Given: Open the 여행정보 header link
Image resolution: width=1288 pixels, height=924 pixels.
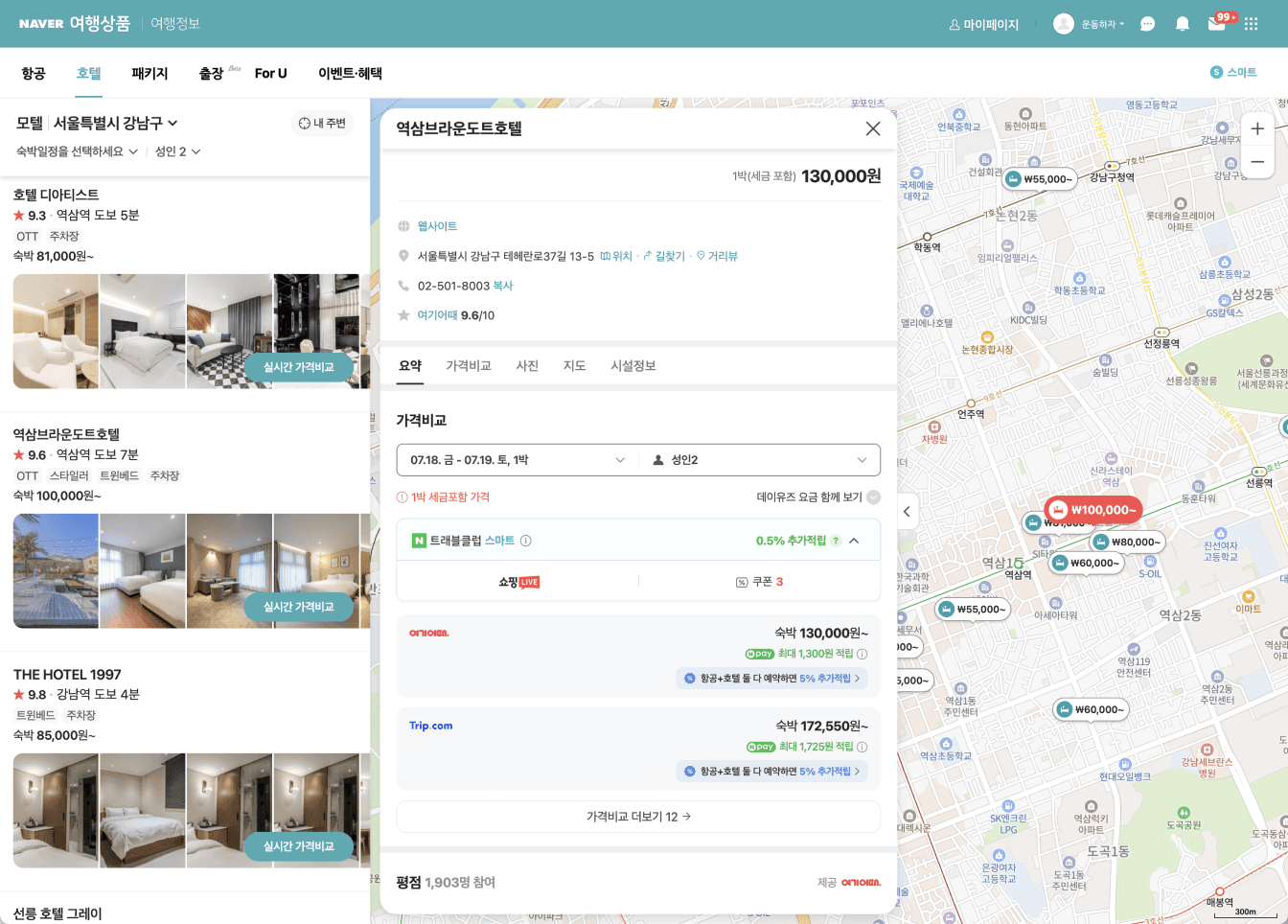Looking at the screenshot, I should 175,24.
